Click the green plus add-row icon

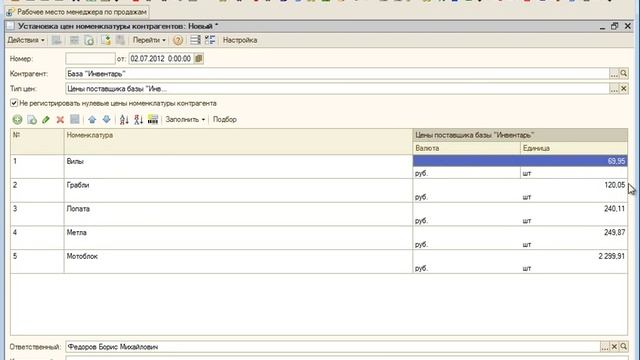coord(17,120)
